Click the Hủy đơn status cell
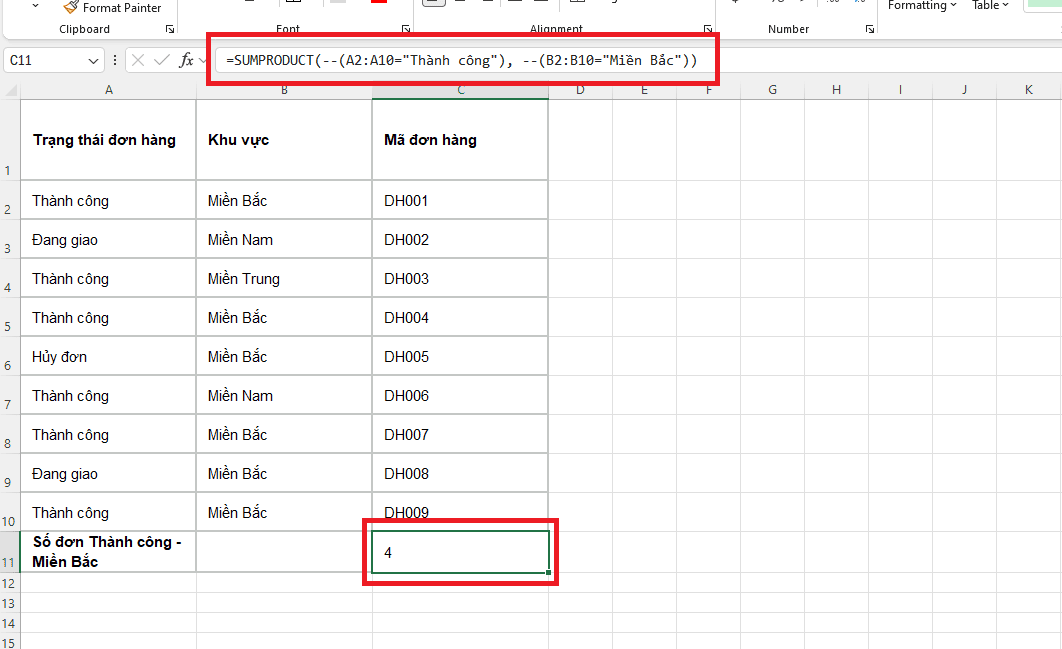Viewport: 1062px width, 649px height. tap(108, 356)
